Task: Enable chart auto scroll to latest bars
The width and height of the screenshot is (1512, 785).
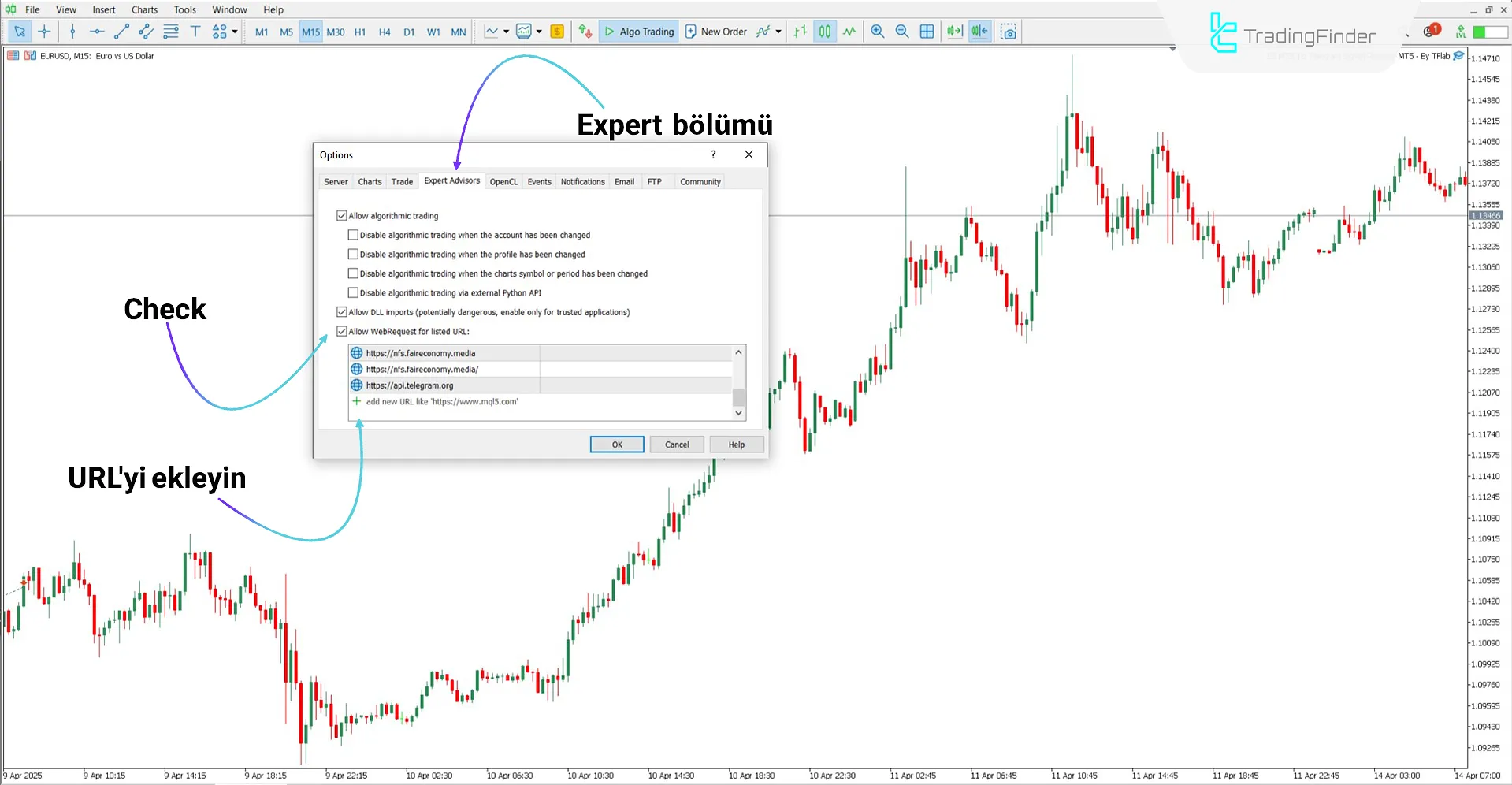Action: click(x=953, y=32)
